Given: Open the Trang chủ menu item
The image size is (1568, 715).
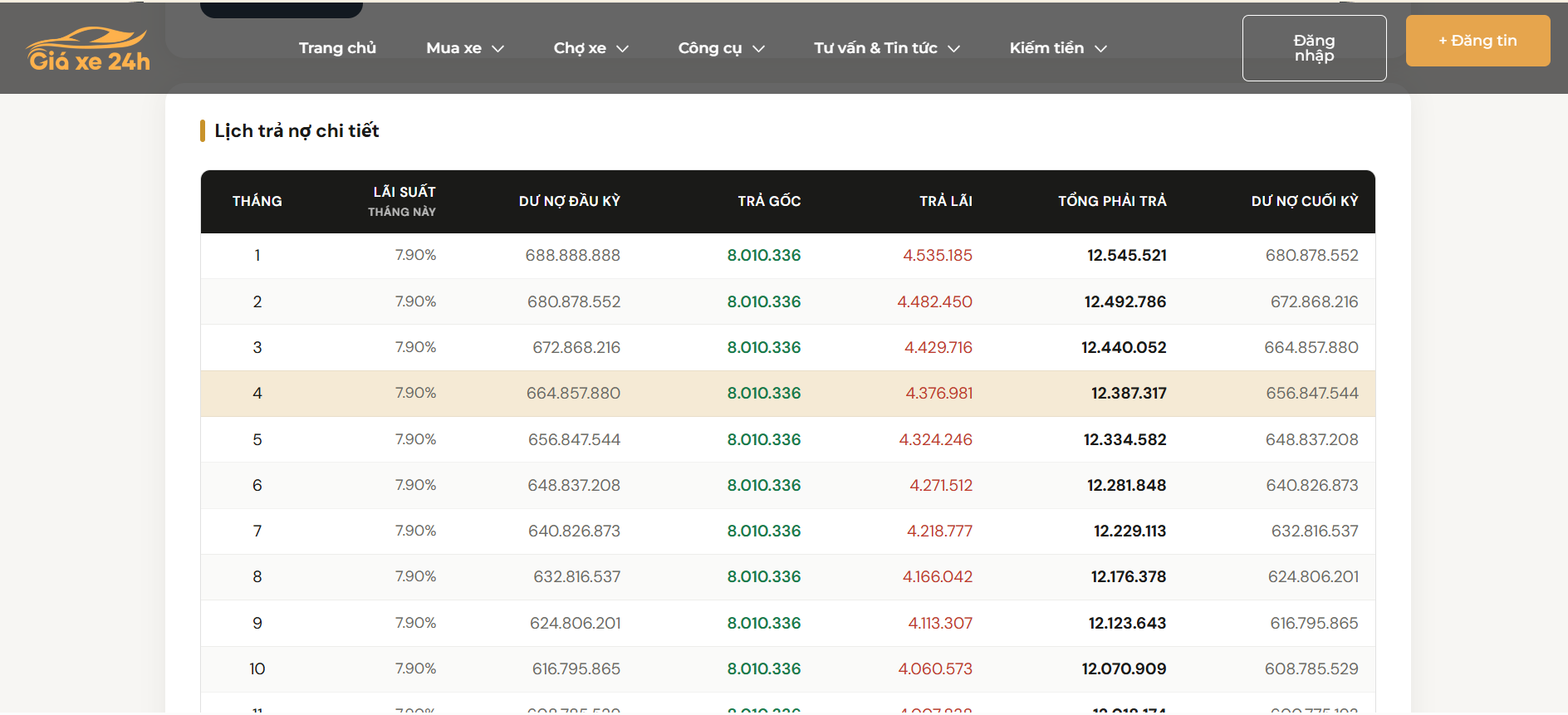Looking at the screenshot, I should pyautogui.click(x=337, y=48).
